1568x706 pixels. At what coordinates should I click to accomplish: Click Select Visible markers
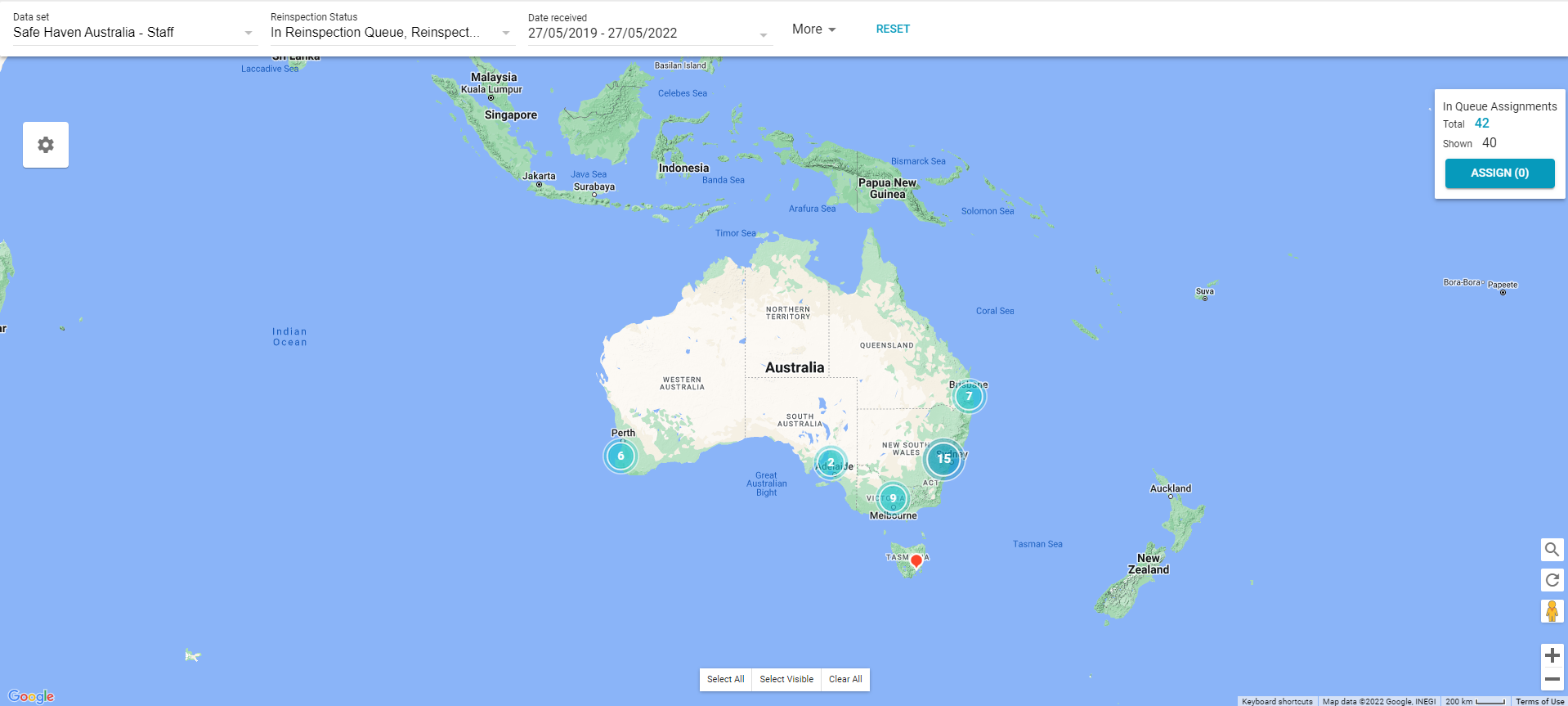(786, 679)
